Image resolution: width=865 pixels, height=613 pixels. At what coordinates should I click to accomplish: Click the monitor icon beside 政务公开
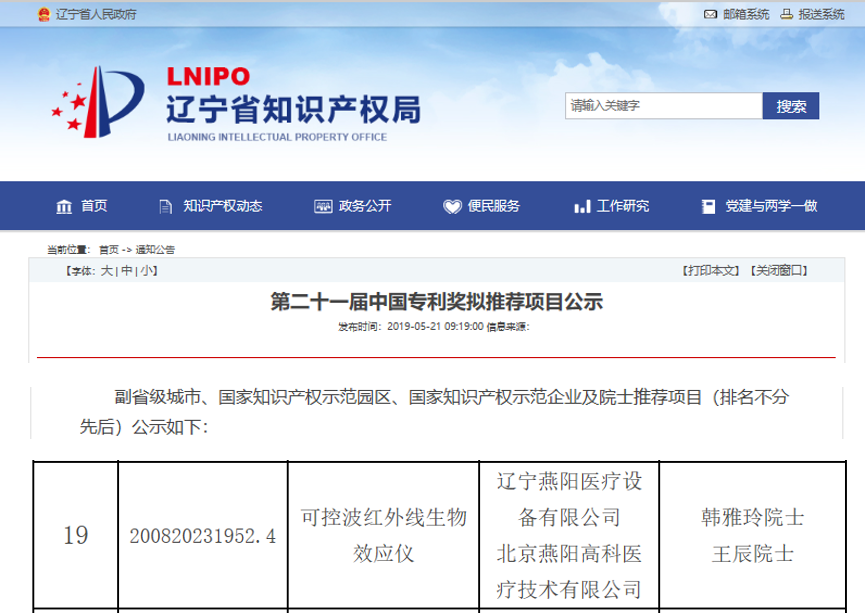coord(322,206)
